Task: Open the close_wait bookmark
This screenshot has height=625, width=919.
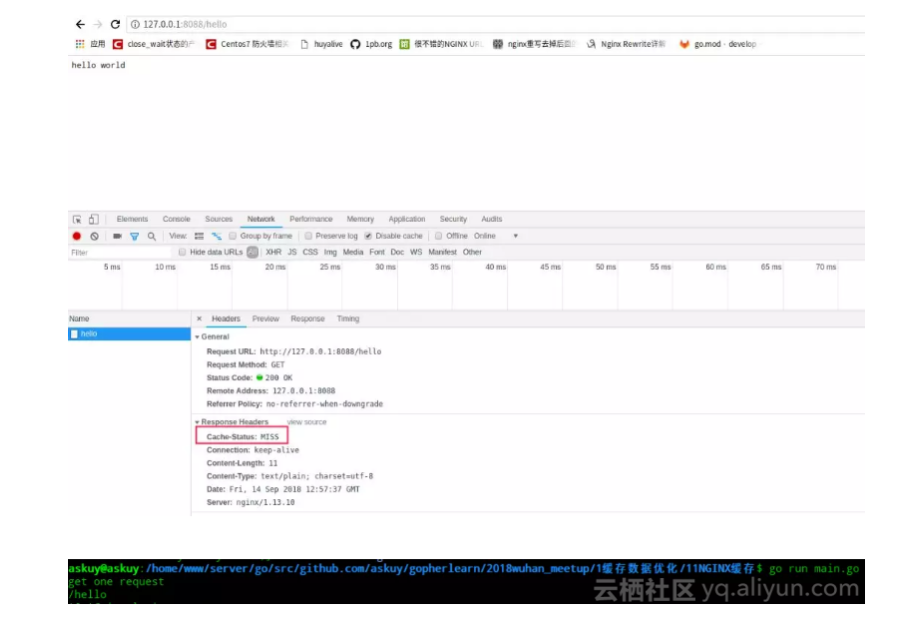Action: (x=154, y=44)
